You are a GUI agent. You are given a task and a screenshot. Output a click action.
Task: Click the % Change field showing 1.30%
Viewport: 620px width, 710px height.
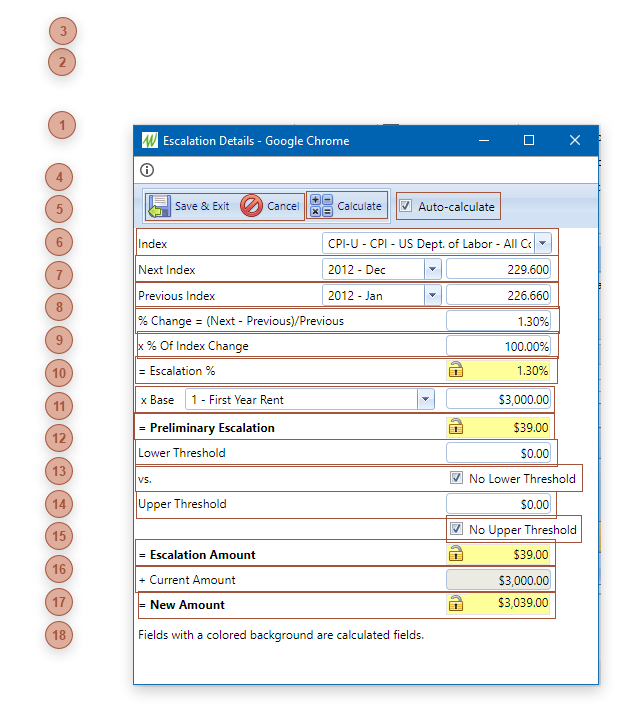click(498, 321)
